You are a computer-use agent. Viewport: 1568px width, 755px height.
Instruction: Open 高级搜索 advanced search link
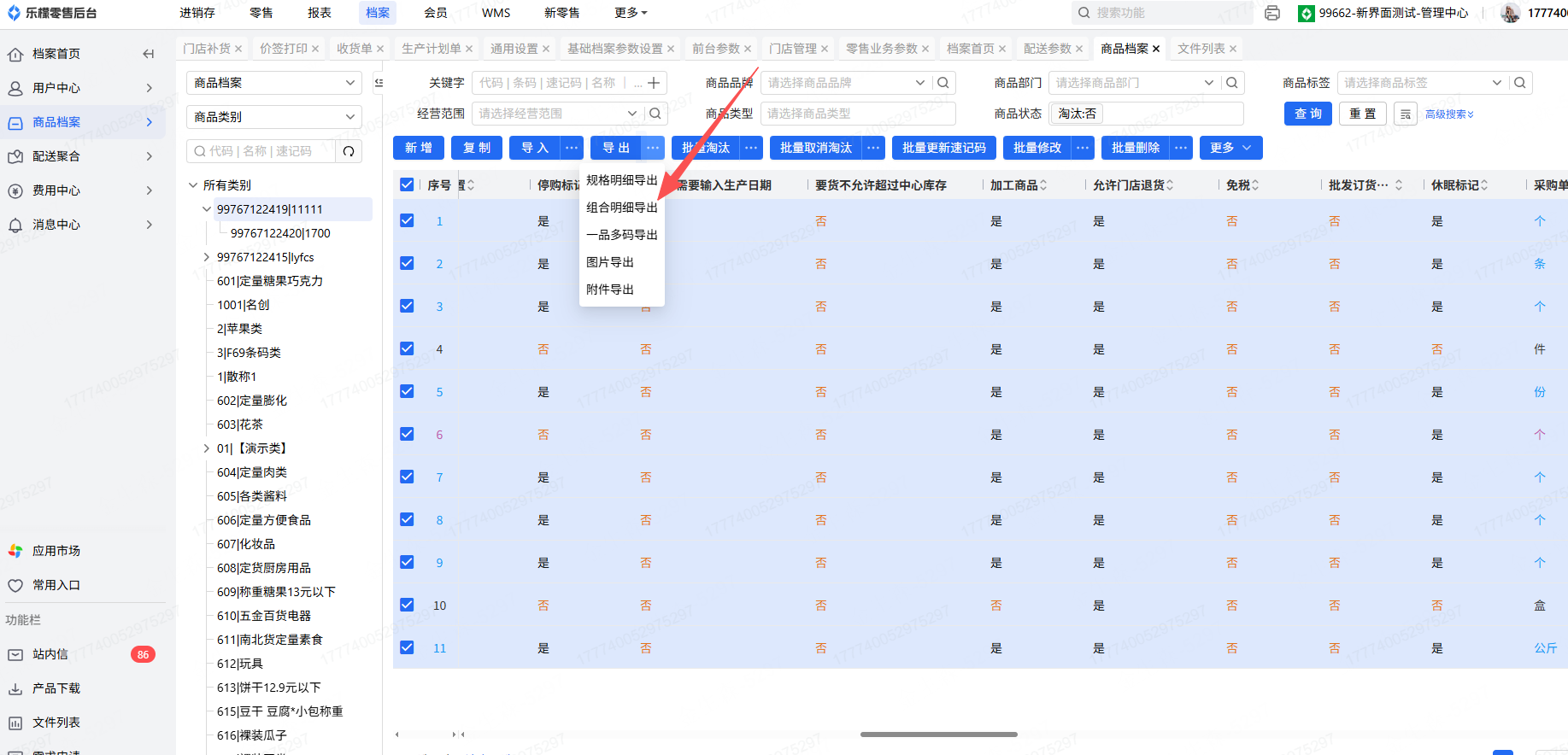(x=1449, y=114)
